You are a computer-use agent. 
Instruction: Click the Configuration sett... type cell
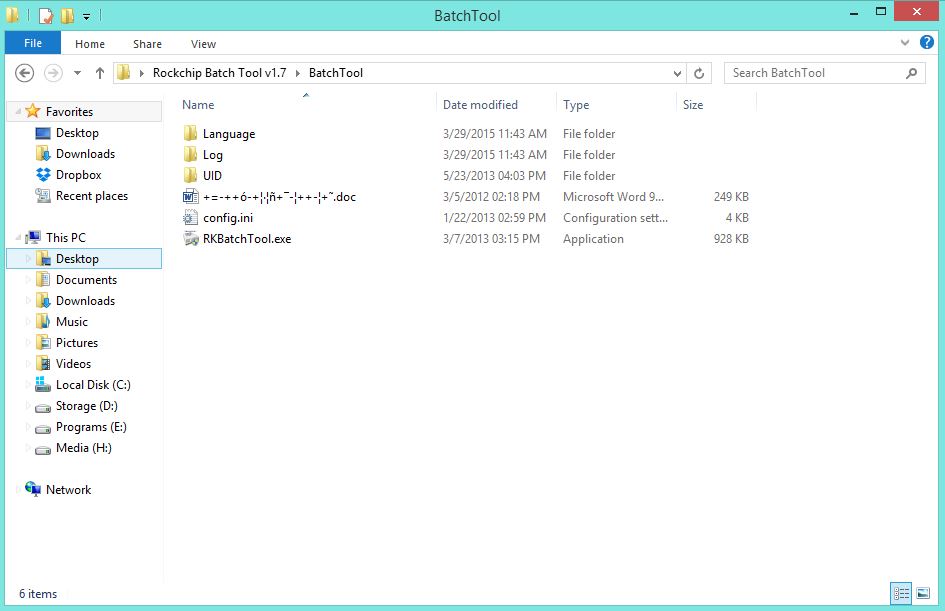tap(615, 218)
